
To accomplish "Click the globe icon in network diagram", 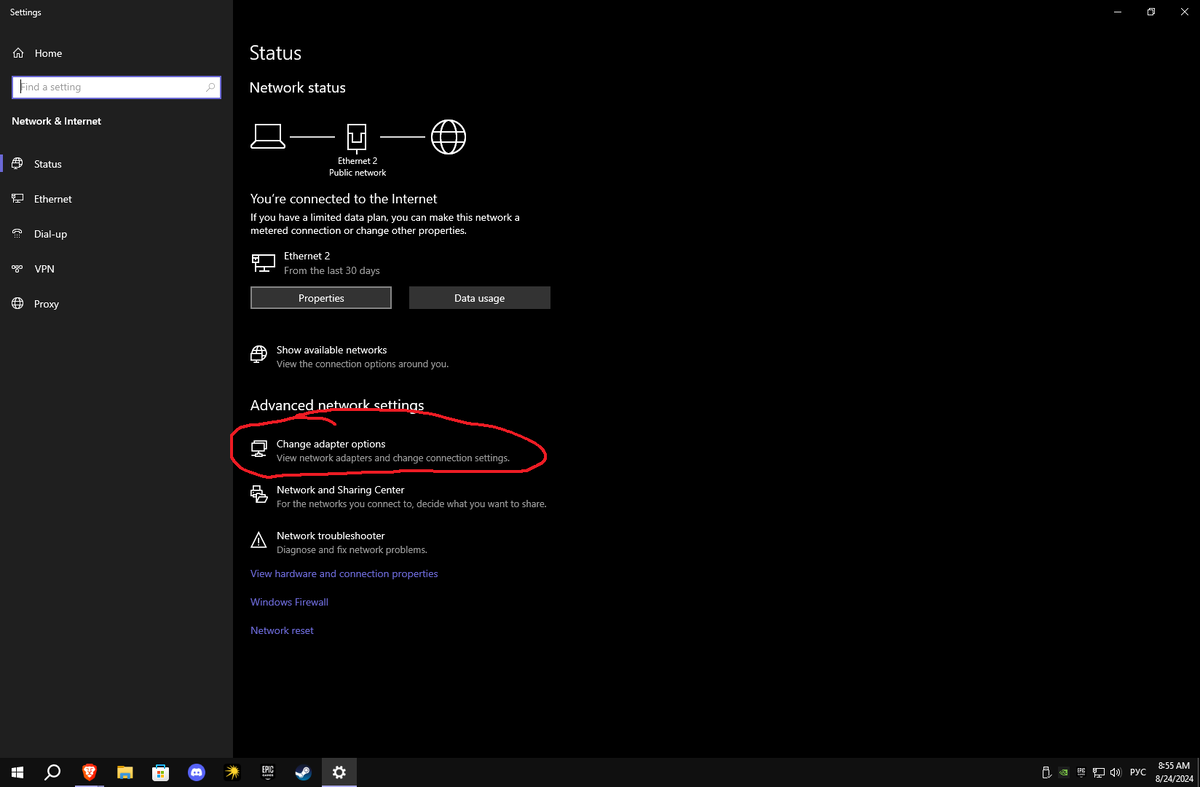I will pyautogui.click(x=448, y=136).
